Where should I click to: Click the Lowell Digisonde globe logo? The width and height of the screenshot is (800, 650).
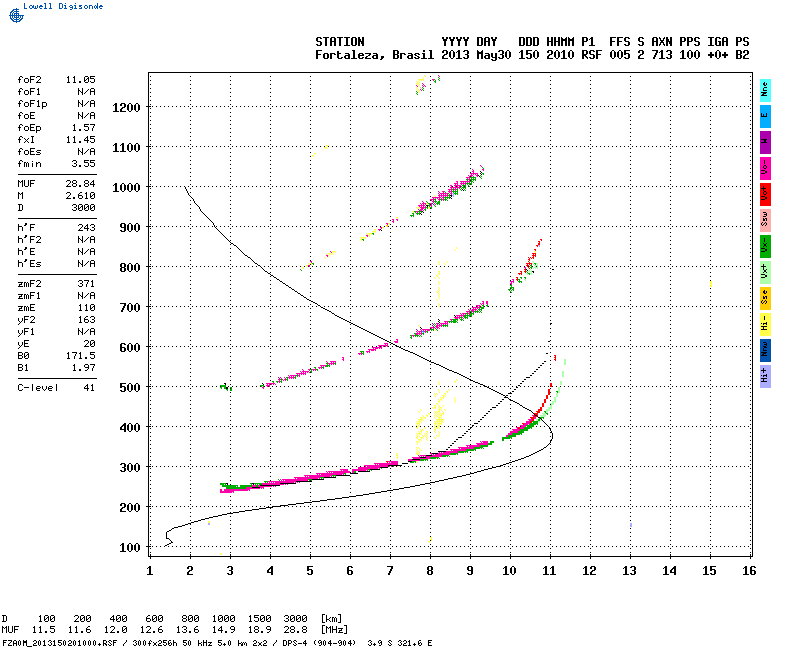pos(16,15)
